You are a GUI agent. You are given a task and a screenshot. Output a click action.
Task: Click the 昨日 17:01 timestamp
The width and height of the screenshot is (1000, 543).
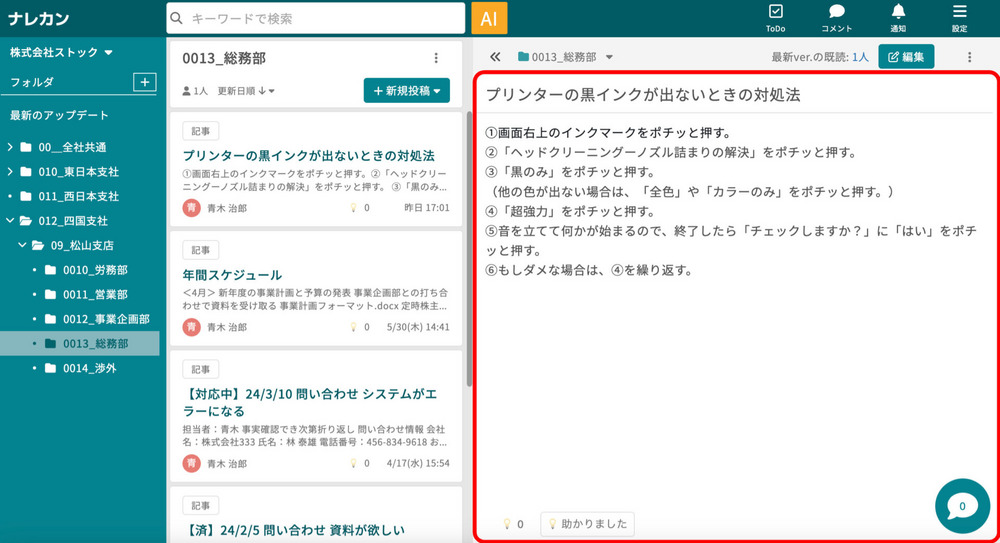(427, 208)
